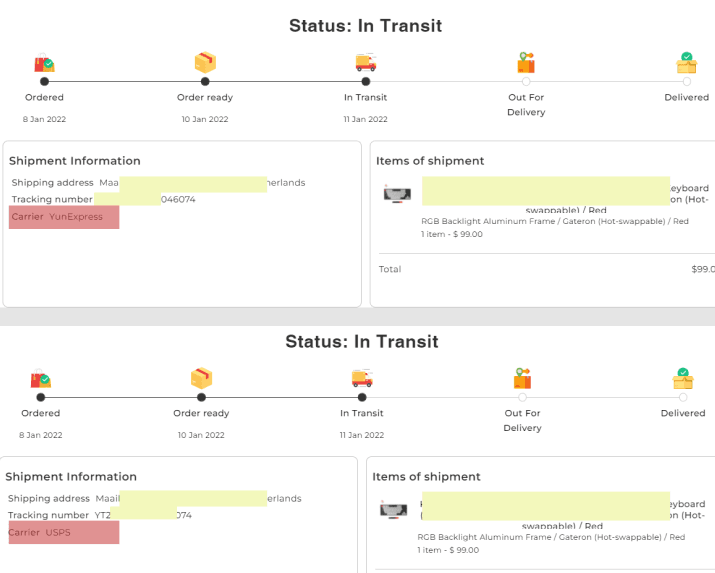
Task: Click the In Transit truck icon in top tracker
Action: (365, 63)
